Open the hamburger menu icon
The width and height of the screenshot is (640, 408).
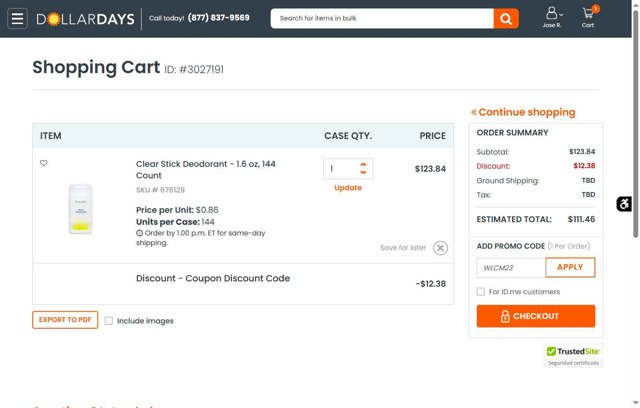17,19
